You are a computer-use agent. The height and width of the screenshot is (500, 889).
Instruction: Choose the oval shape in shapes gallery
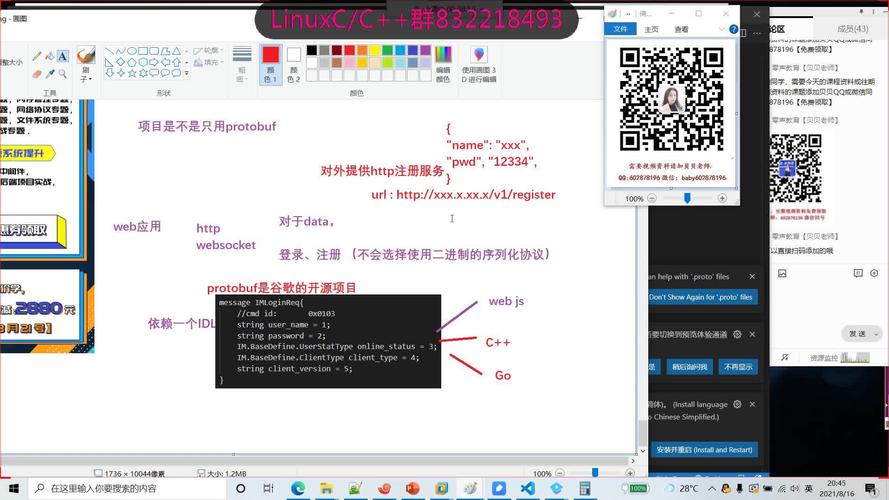point(132,51)
